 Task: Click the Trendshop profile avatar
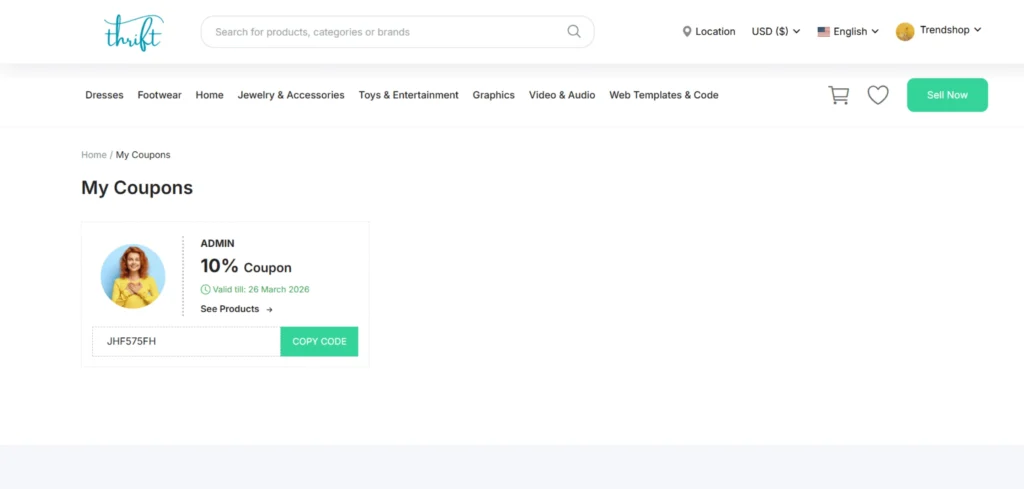[905, 32]
